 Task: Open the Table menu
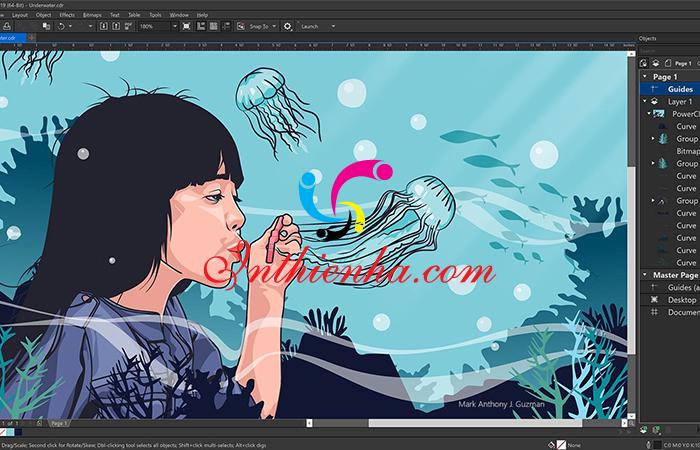coord(134,15)
